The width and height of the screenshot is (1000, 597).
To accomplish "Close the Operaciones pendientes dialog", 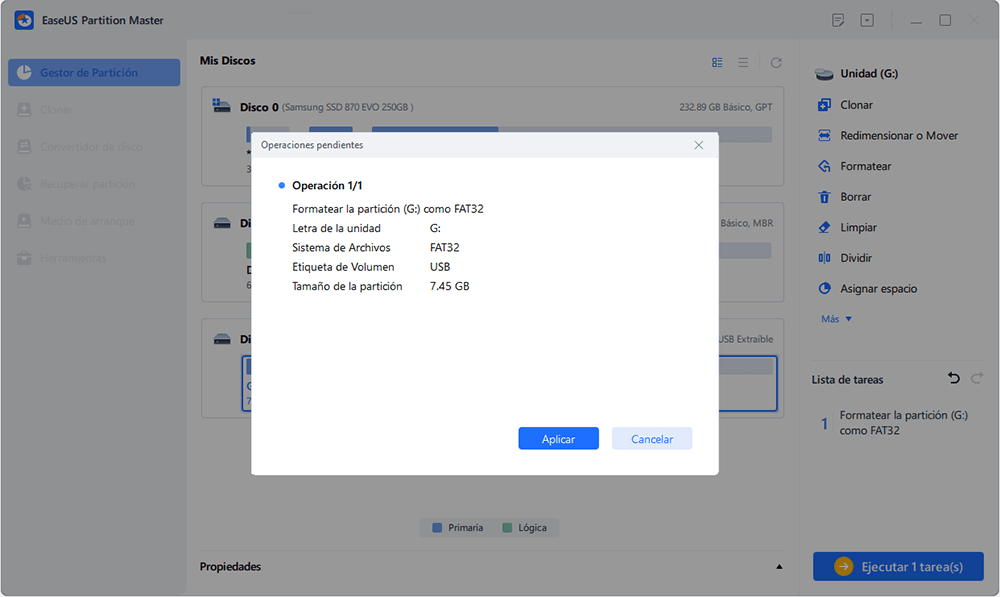I will click(699, 145).
